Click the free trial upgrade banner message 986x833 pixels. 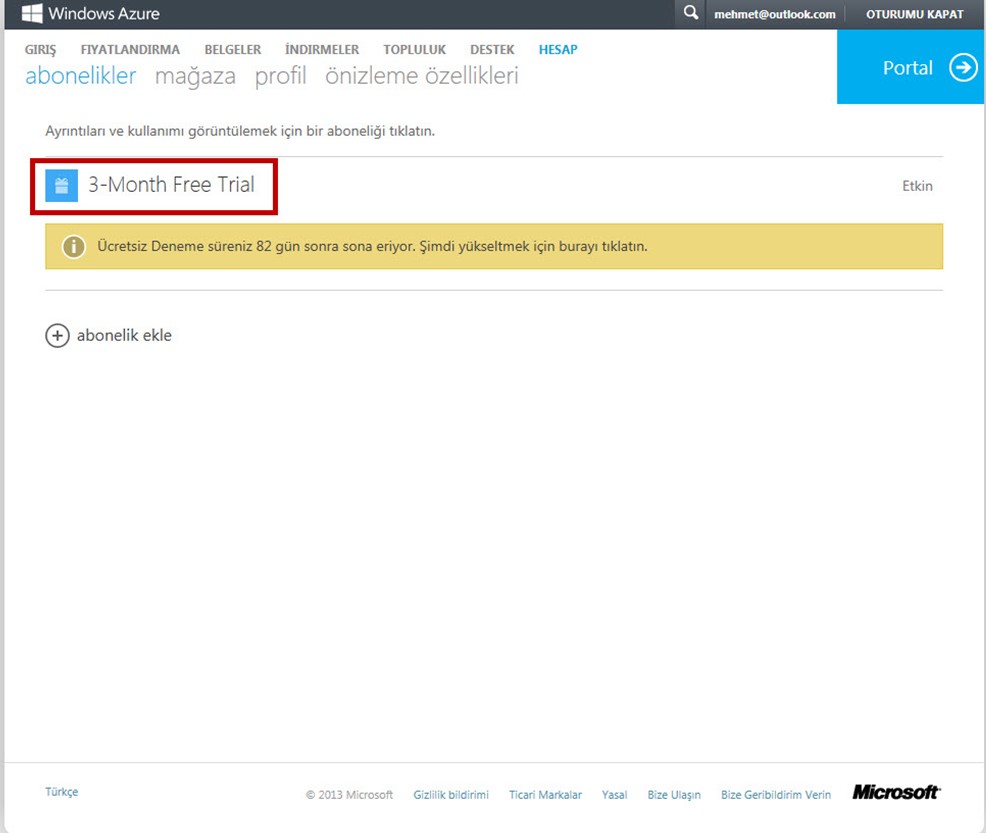(372, 246)
